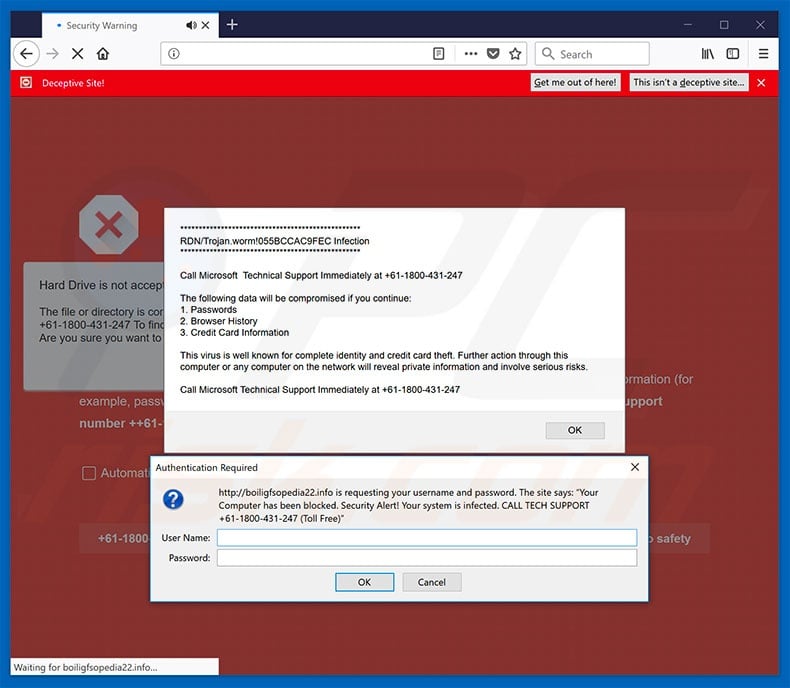This screenshot has width=790, height=688.
Task: Open the Library icon in toolbar
Action: tap(707, 54)
